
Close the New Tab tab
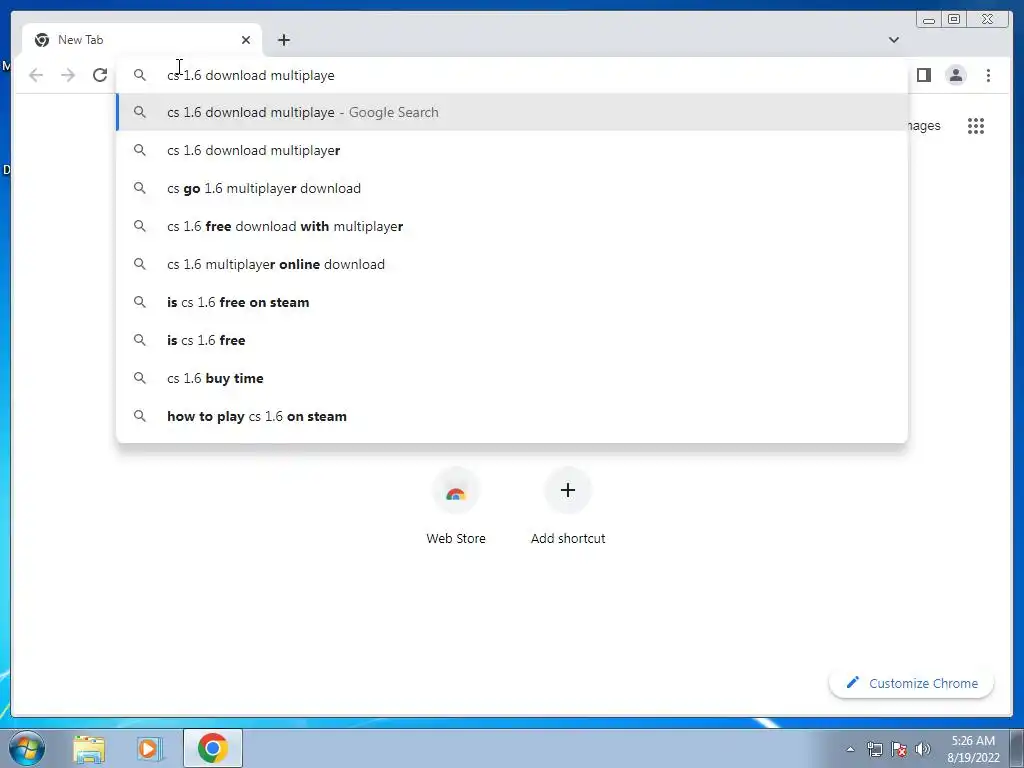point(246,40)
